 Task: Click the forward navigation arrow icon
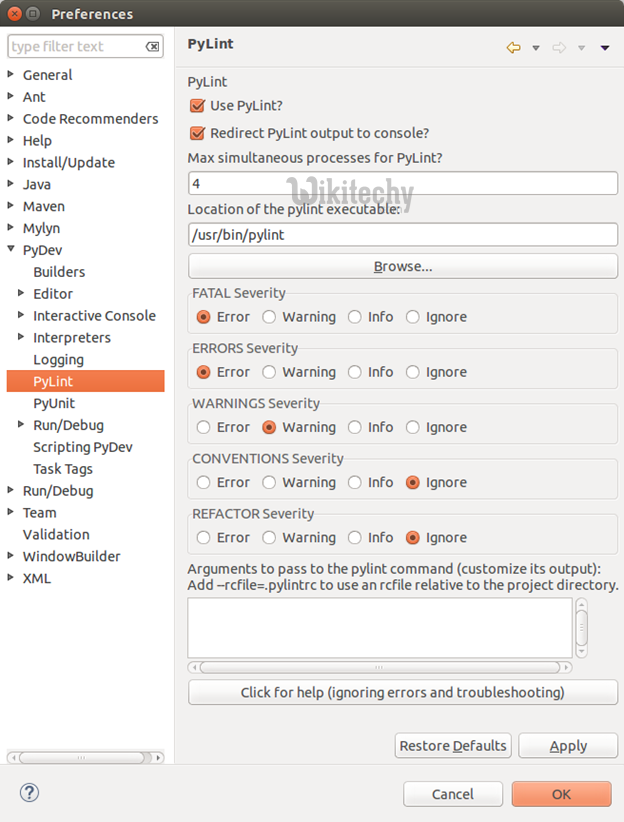[559, 47]
